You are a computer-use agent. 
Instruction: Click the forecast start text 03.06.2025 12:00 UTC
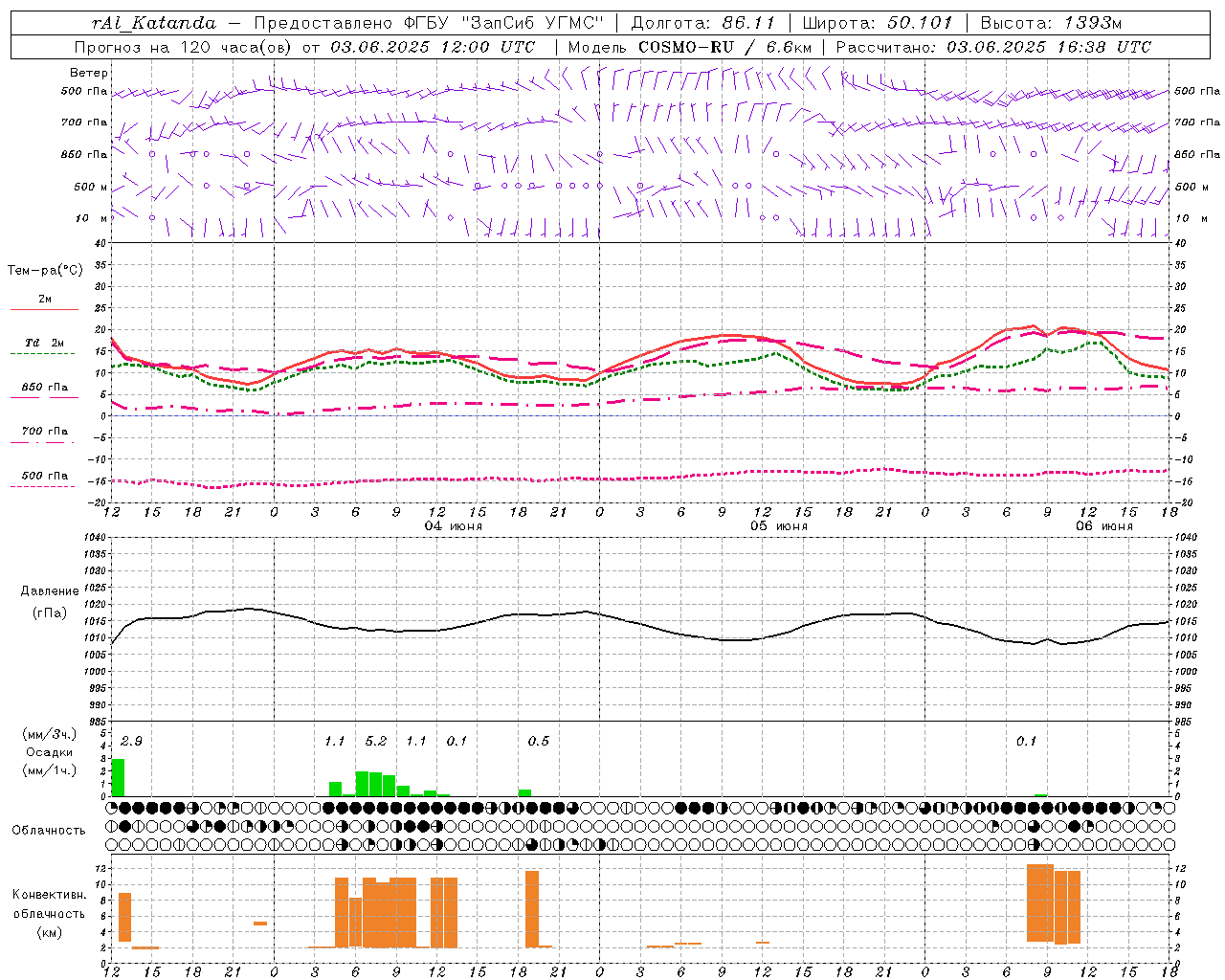(x=433, y=47)
